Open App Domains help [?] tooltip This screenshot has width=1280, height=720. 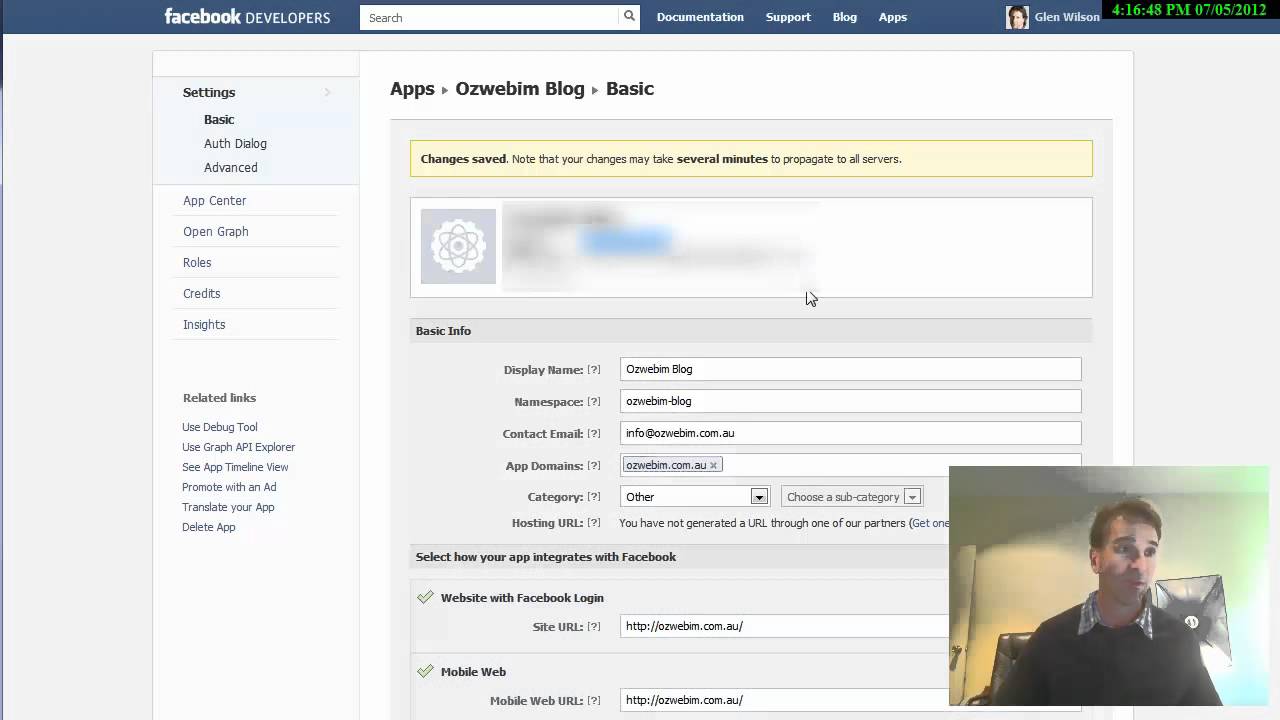(594, 466)
